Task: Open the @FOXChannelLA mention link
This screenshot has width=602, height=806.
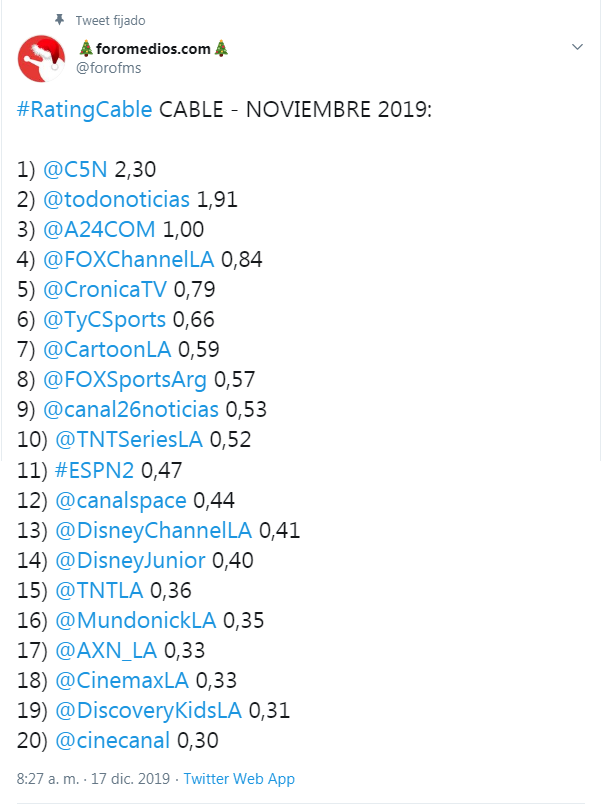Action: point(129,260)
